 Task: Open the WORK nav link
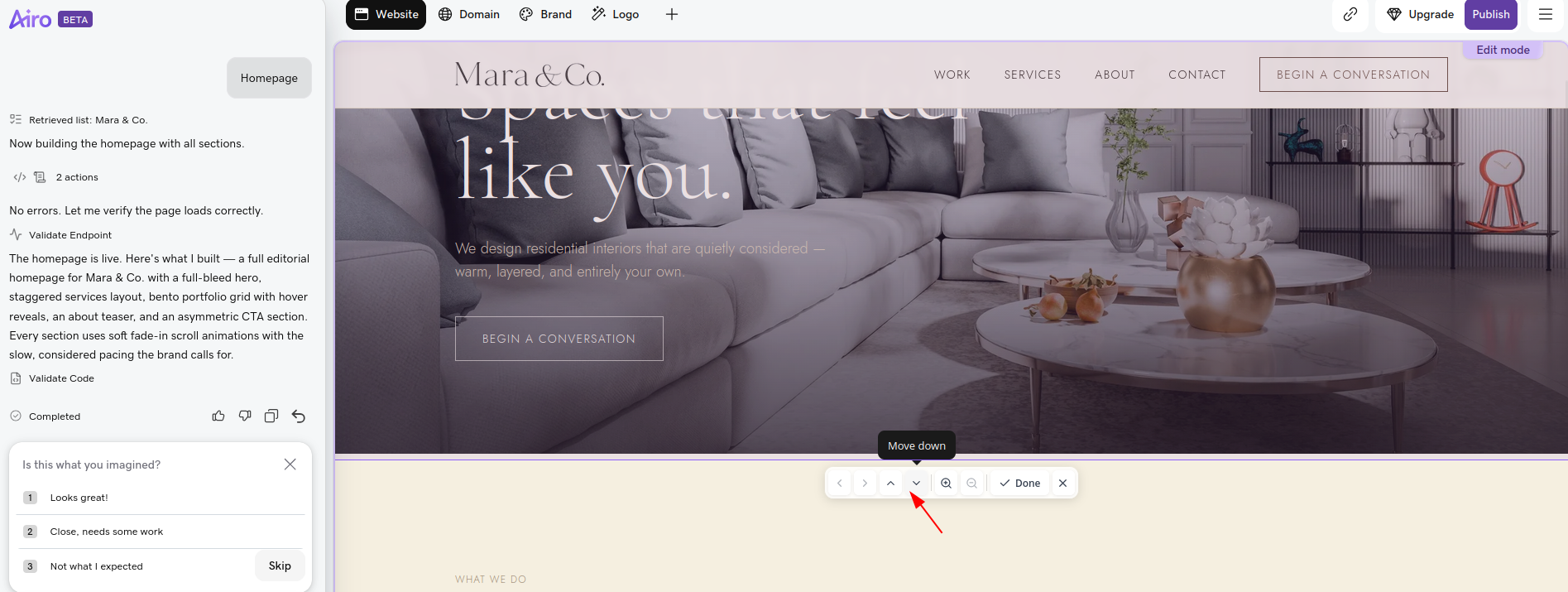pyautogui.click(x=952, y=75)
